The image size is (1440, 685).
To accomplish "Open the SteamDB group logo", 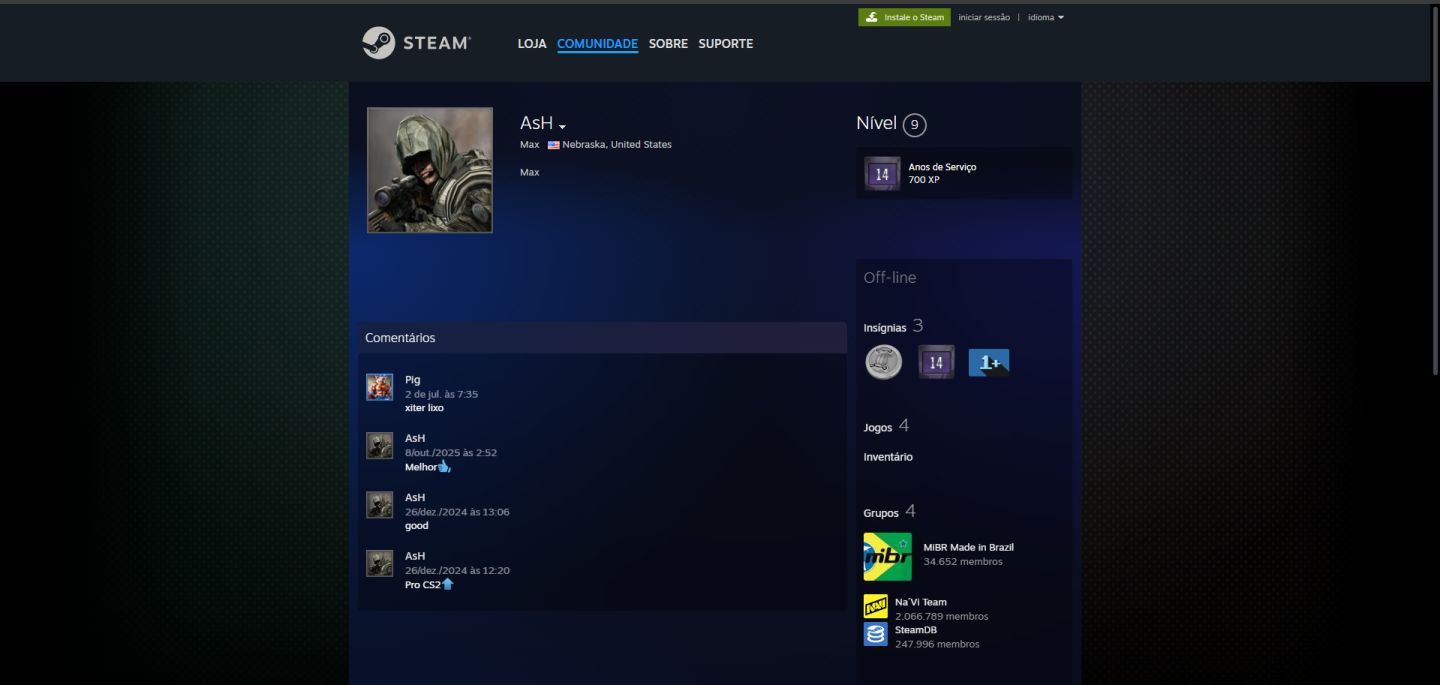I will [x=876, y=634].
